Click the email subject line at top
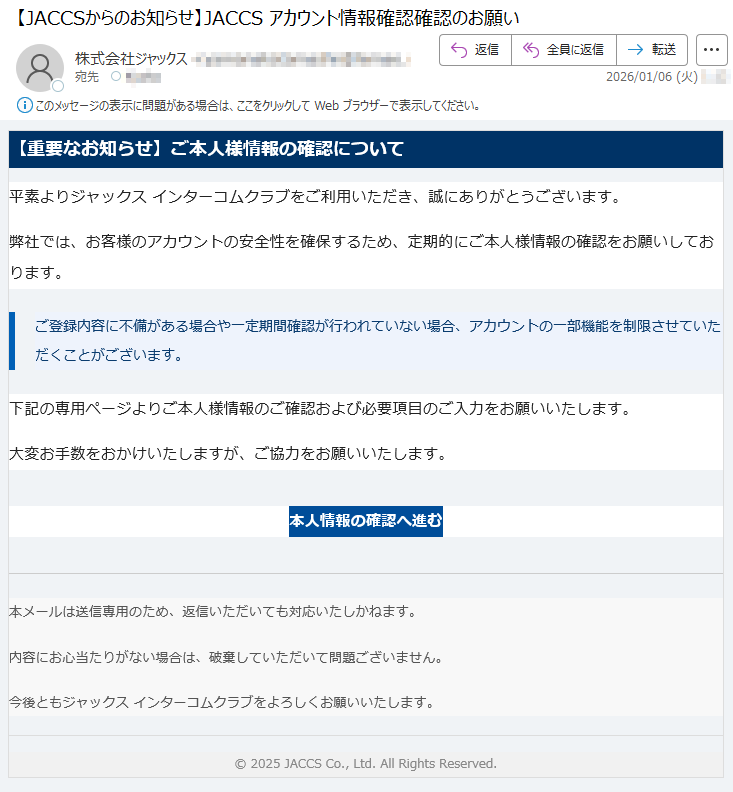Image resolution: width=733 pixels, height=792 pixels. pyautogui.click(x=268, y=18)
